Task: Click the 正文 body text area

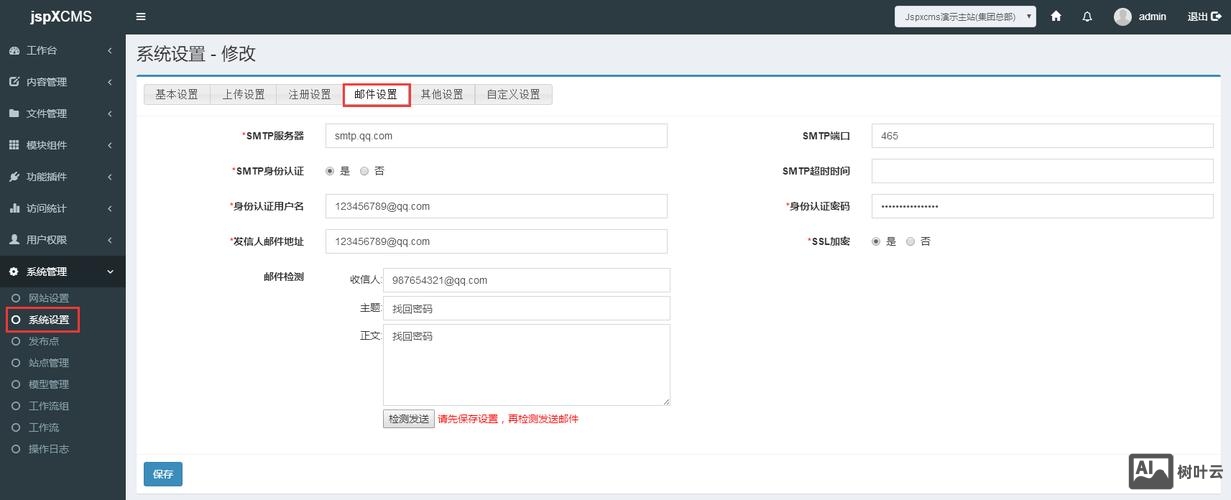Action: [x=526, y=364]
